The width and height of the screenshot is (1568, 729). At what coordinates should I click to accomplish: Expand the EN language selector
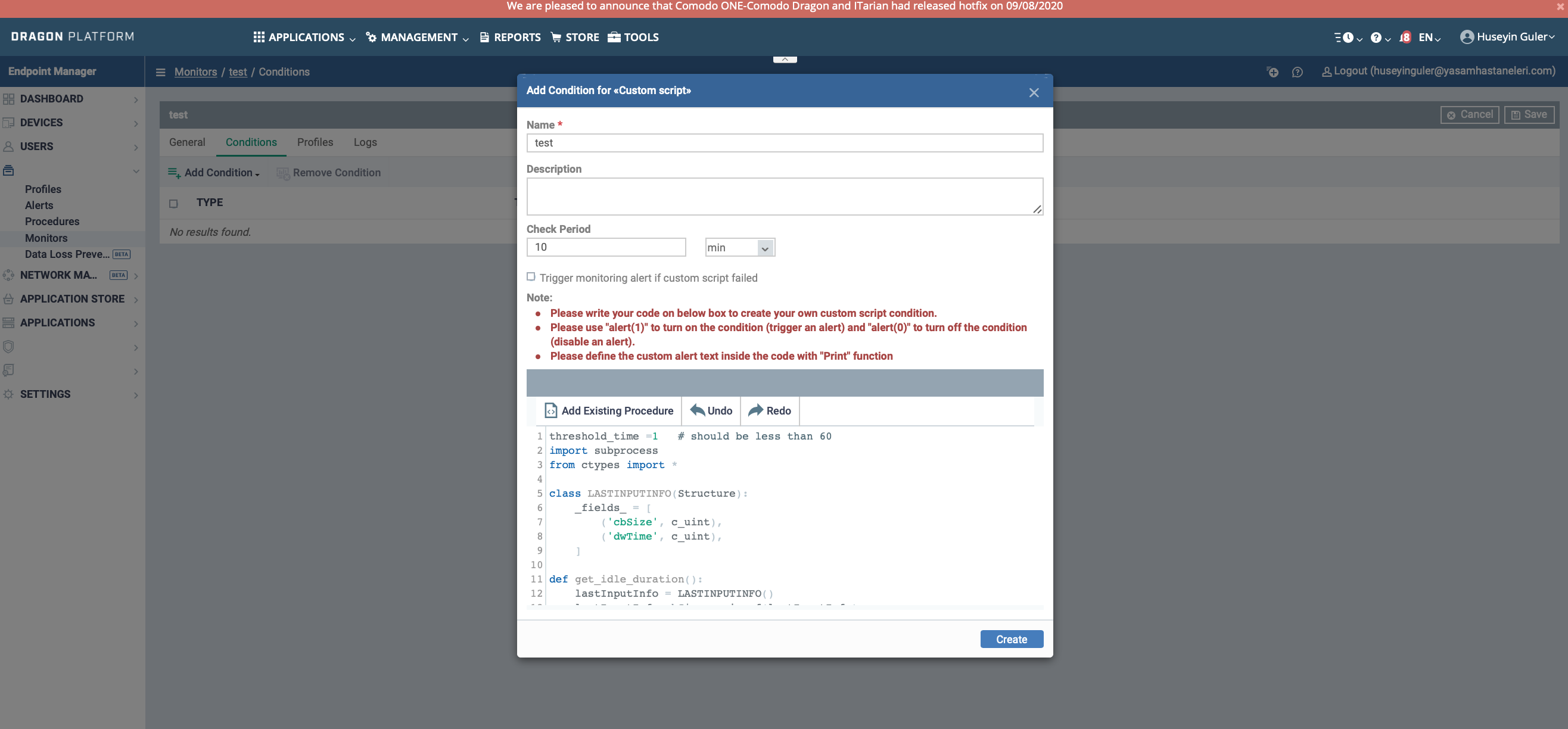[x=1429, y=38]
